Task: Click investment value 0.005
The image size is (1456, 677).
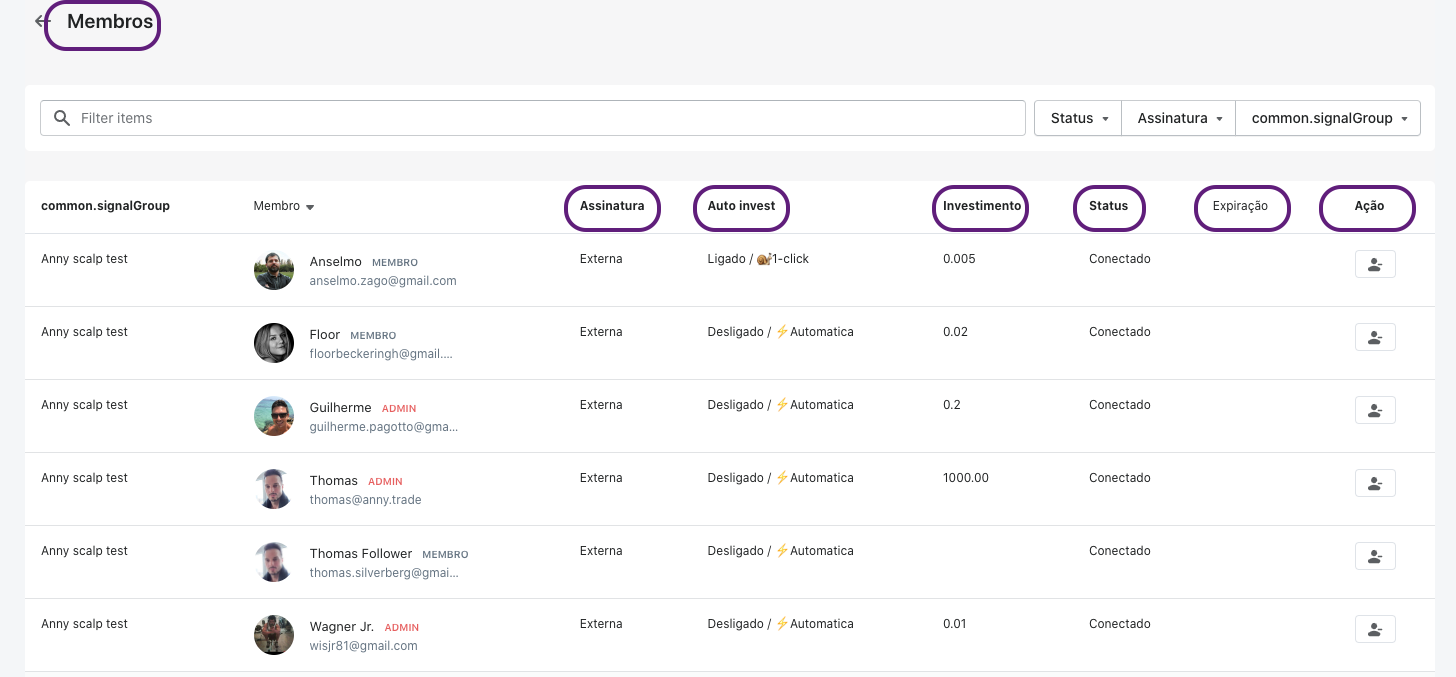Action: pos(959,259)
